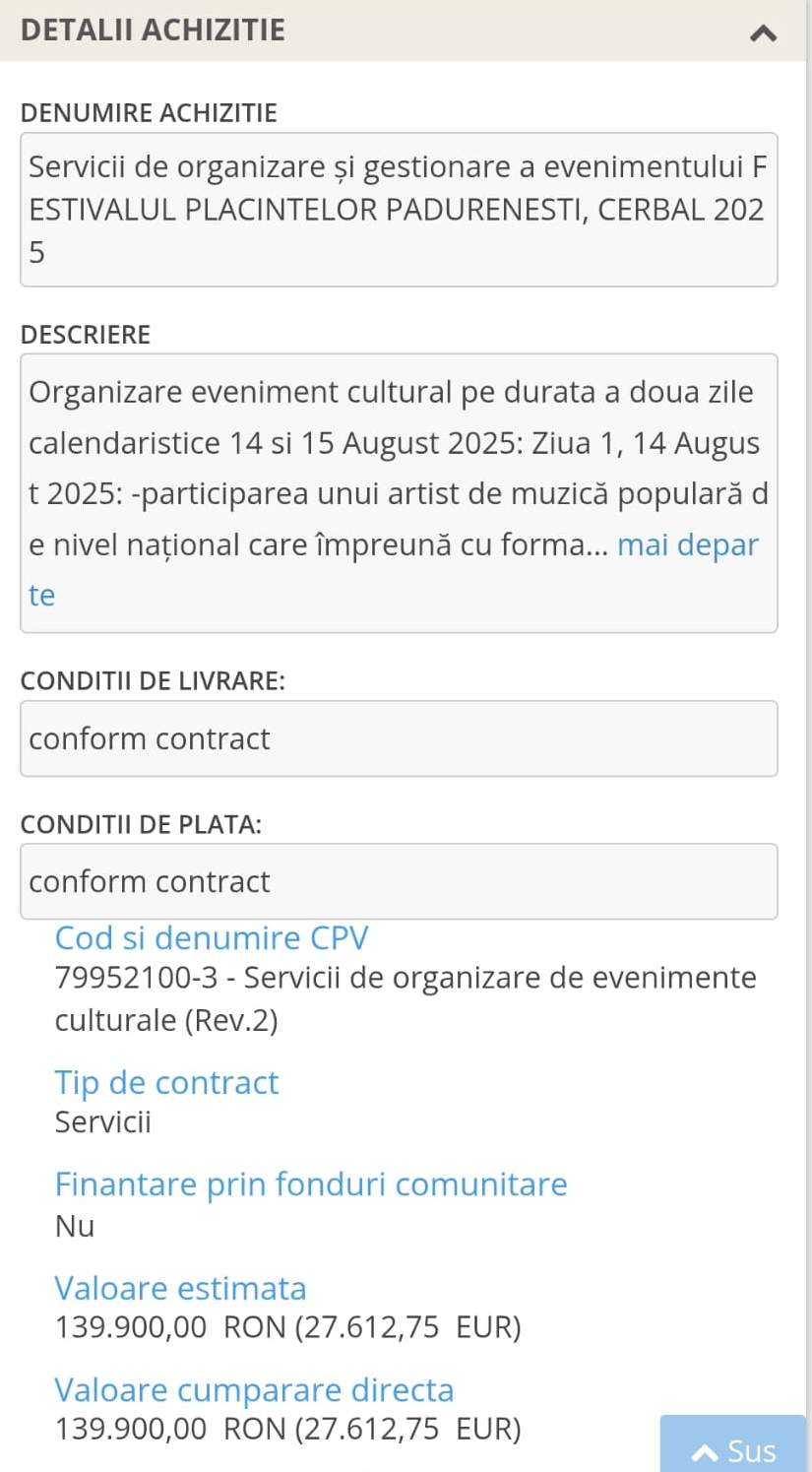Screen dimensions: 812x1472
Task: Click the 'Valoare estimata' label
Action: [180, 1288]
